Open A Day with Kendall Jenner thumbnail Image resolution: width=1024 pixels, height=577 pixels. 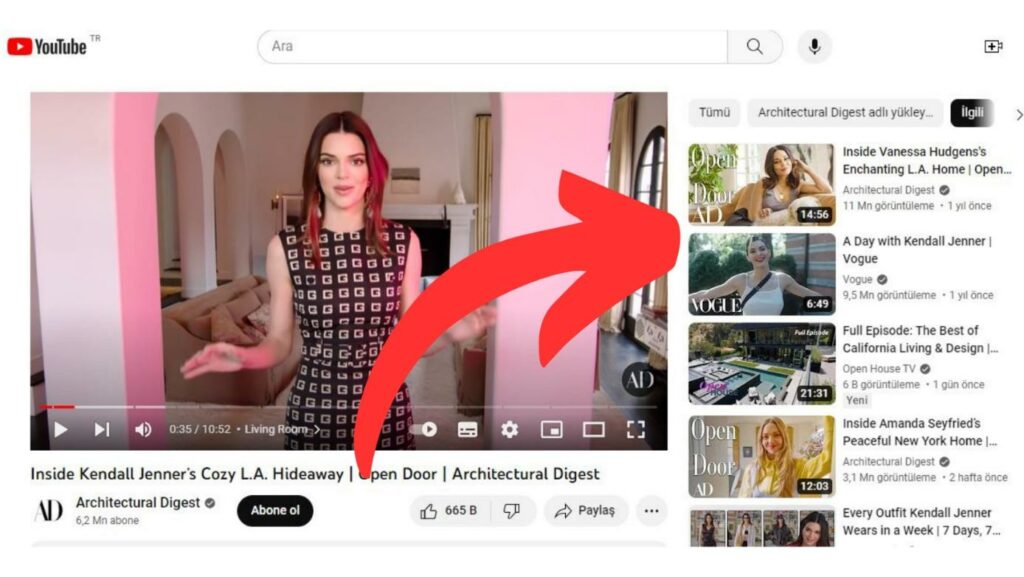[x=761, y=274]
